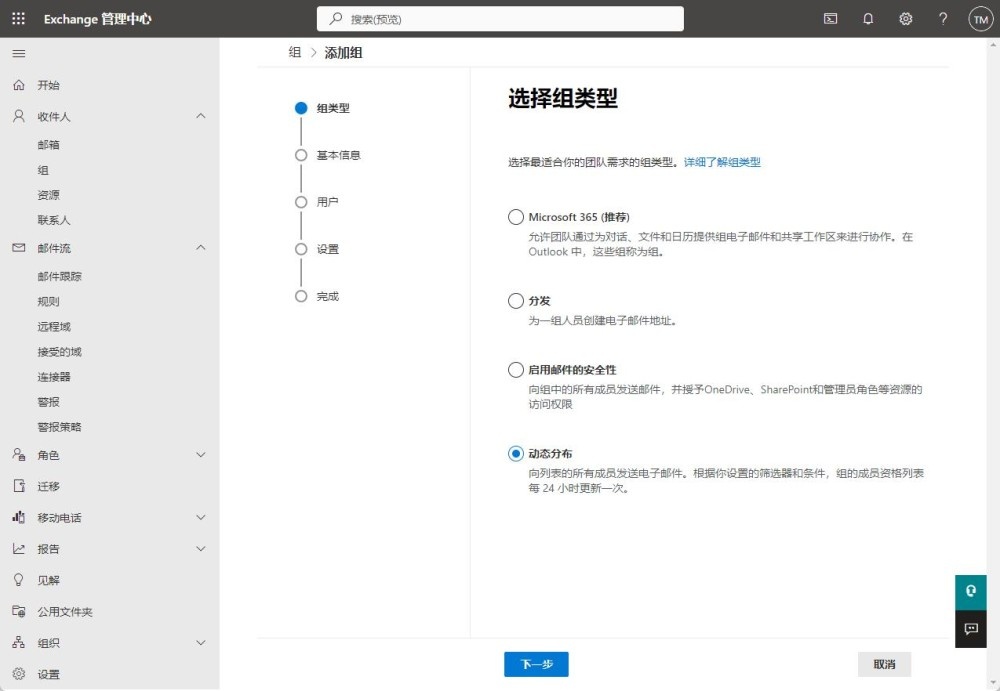The height and width of the screenshot is (691, 1000).
Task: Expand the 角色 navigation section
Action: 200,455
